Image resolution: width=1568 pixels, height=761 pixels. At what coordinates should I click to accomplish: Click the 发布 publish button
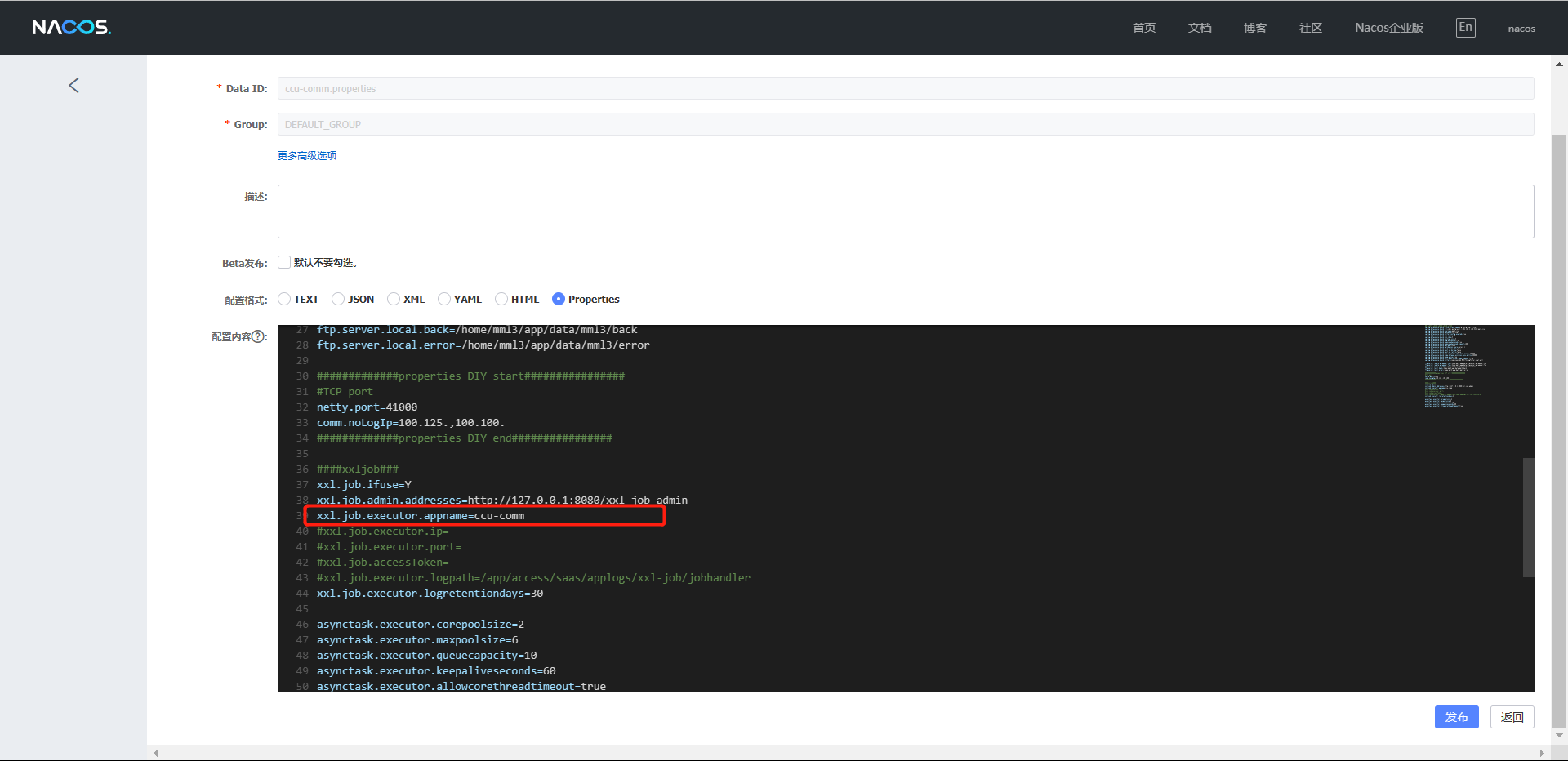coord(1456,717)
